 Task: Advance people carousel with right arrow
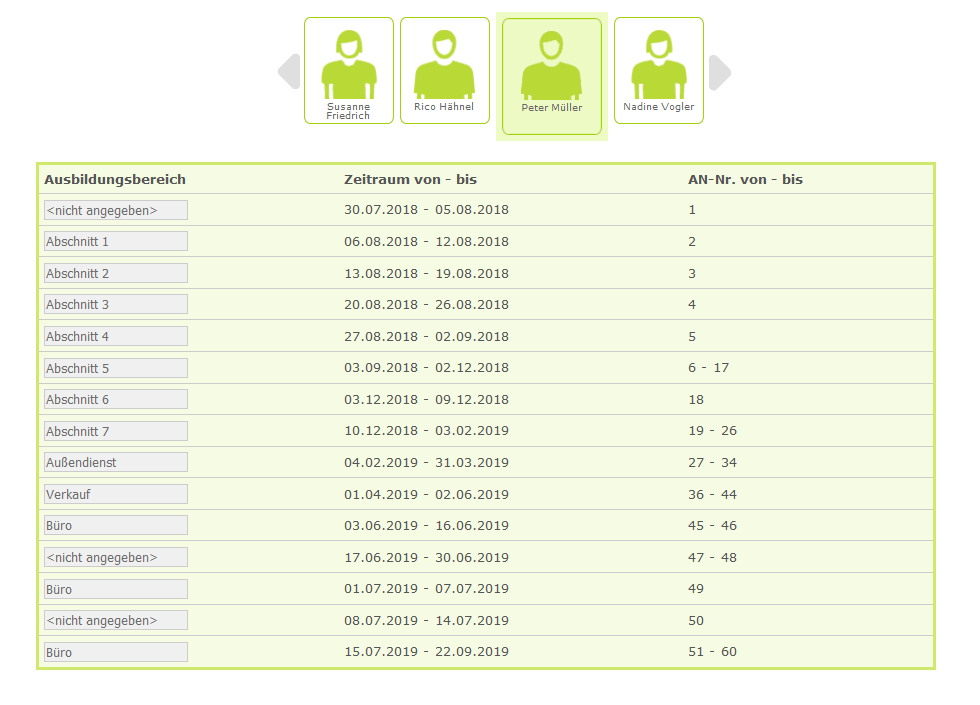click(720, 72)
